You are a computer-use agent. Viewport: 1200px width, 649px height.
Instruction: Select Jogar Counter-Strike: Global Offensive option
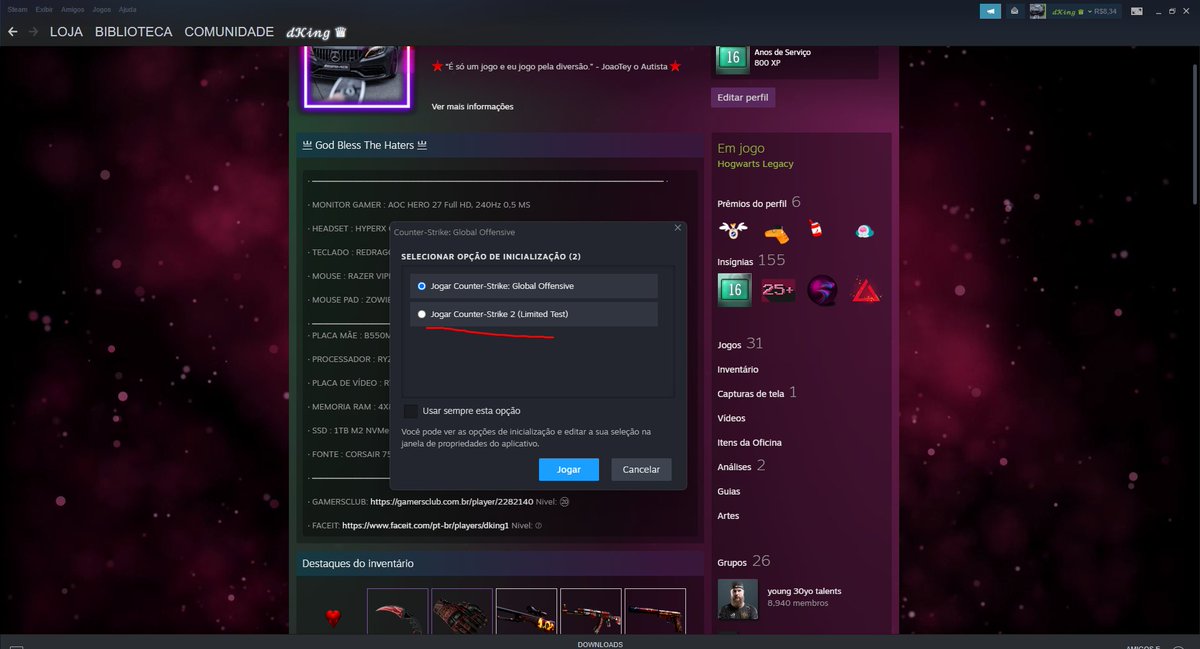(534, 286)
